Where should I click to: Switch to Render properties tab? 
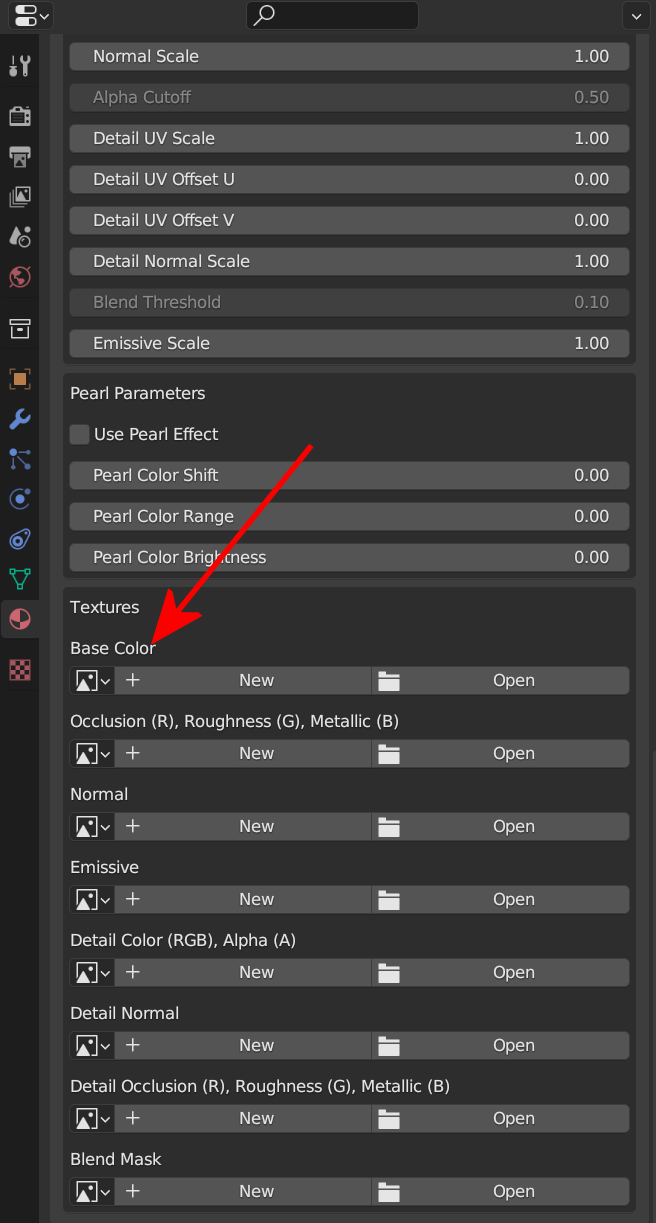point(19,116)
